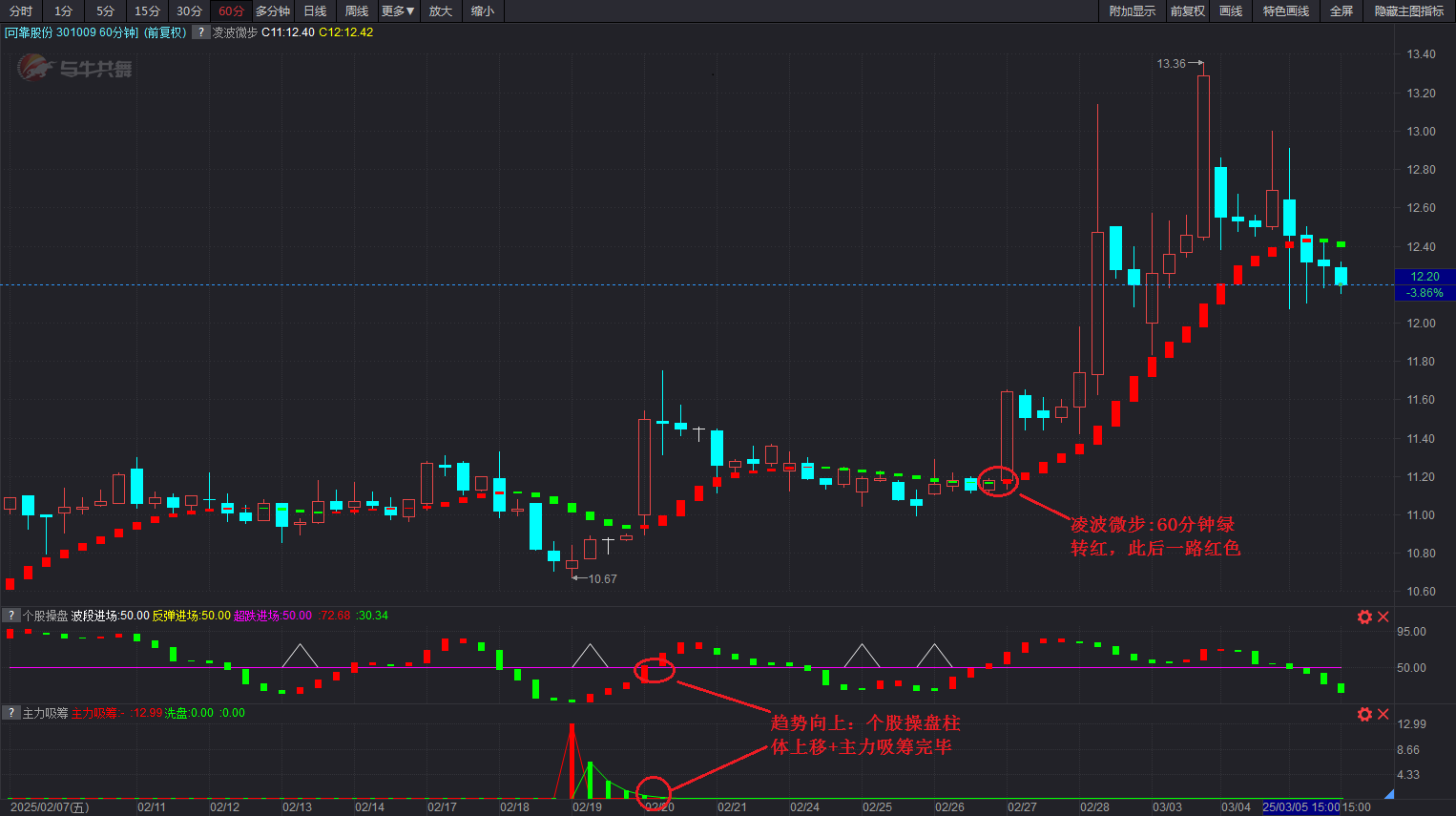This screenshot has width=1456, height=816.
Task: Expand the 更多 dropdown menu
Action: click(x=399, y=11)
